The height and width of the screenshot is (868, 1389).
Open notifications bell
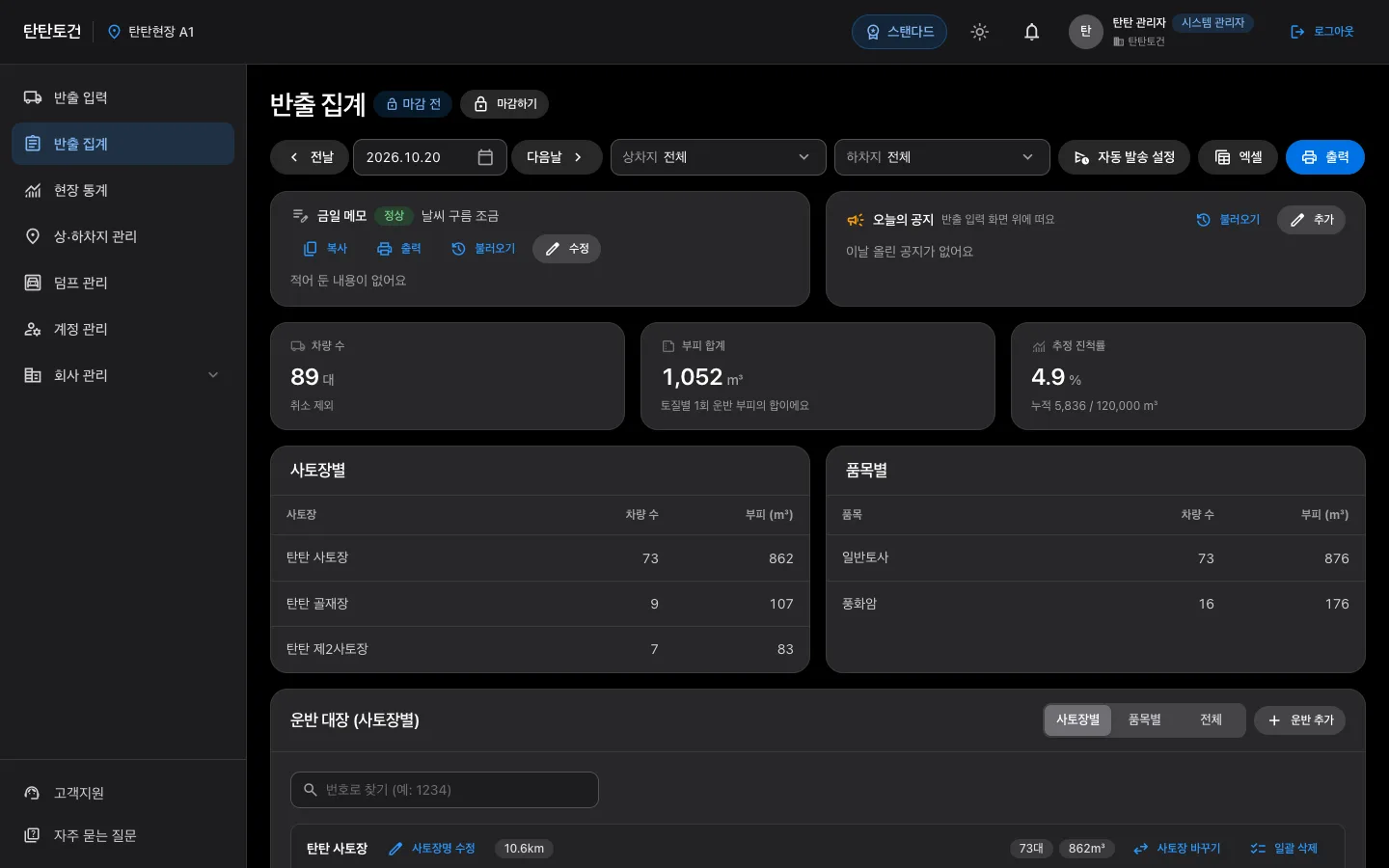pos(1031,32)
